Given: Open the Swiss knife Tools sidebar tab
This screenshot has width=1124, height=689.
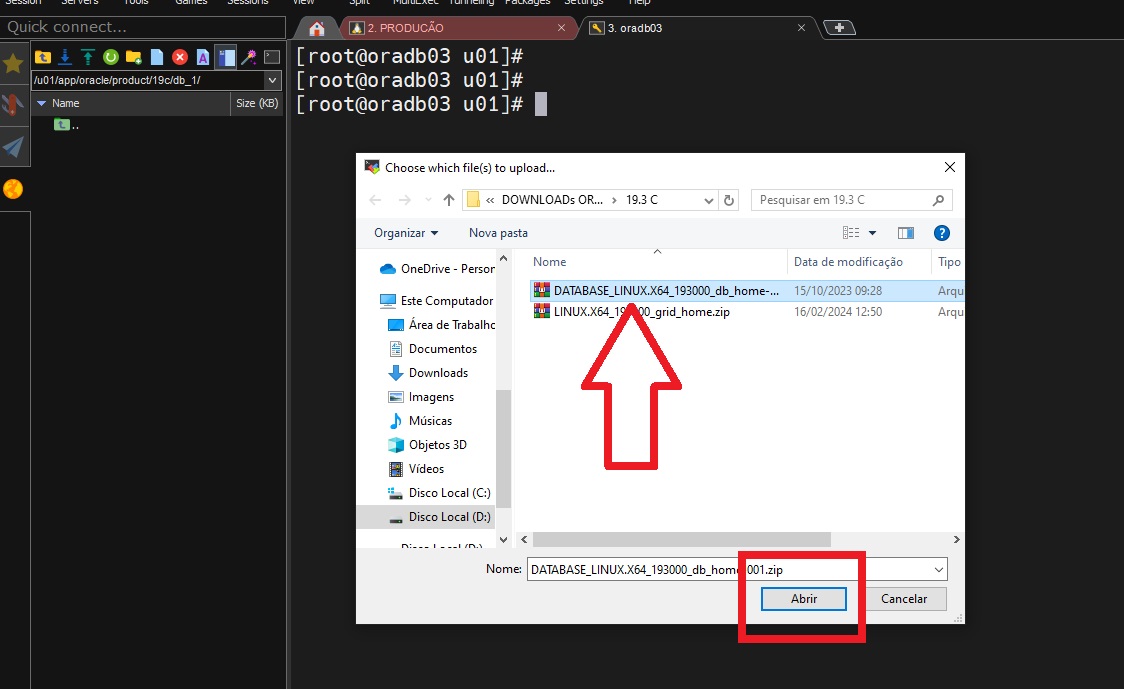Looking at the screenshot, I should 14,105.
